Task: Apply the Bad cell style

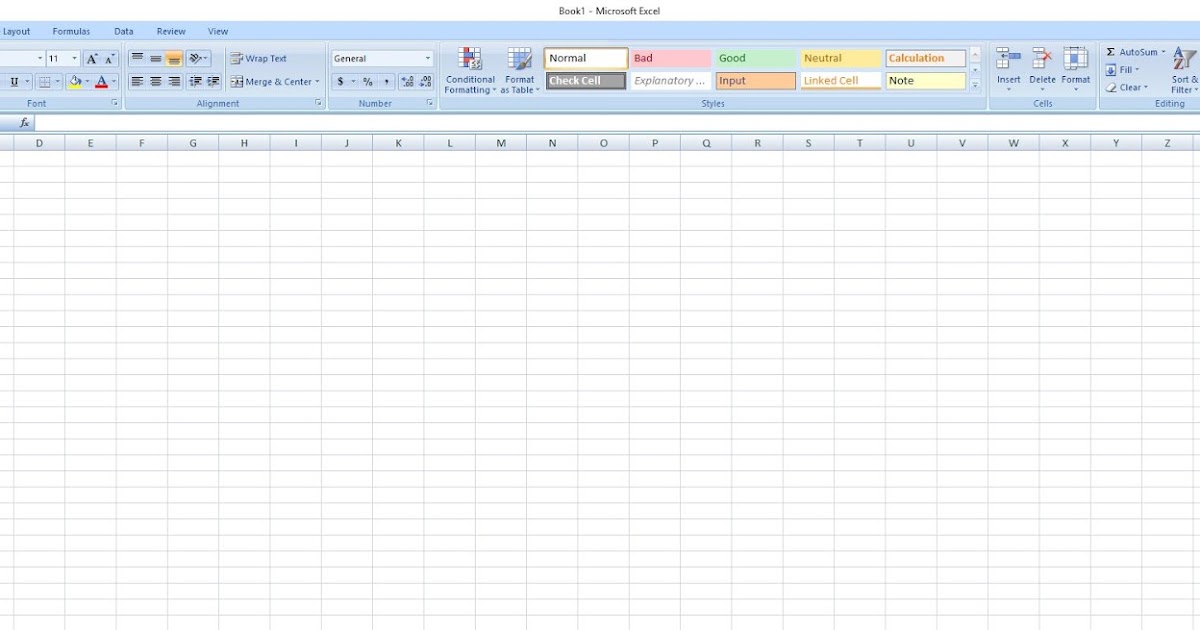Action: (668, 57)
